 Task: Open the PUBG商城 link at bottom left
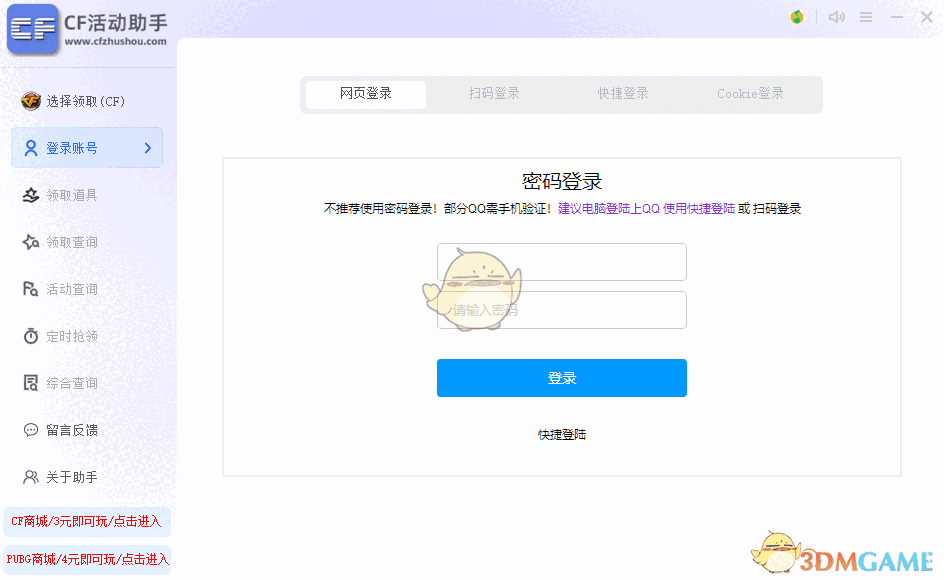(87, 560)
